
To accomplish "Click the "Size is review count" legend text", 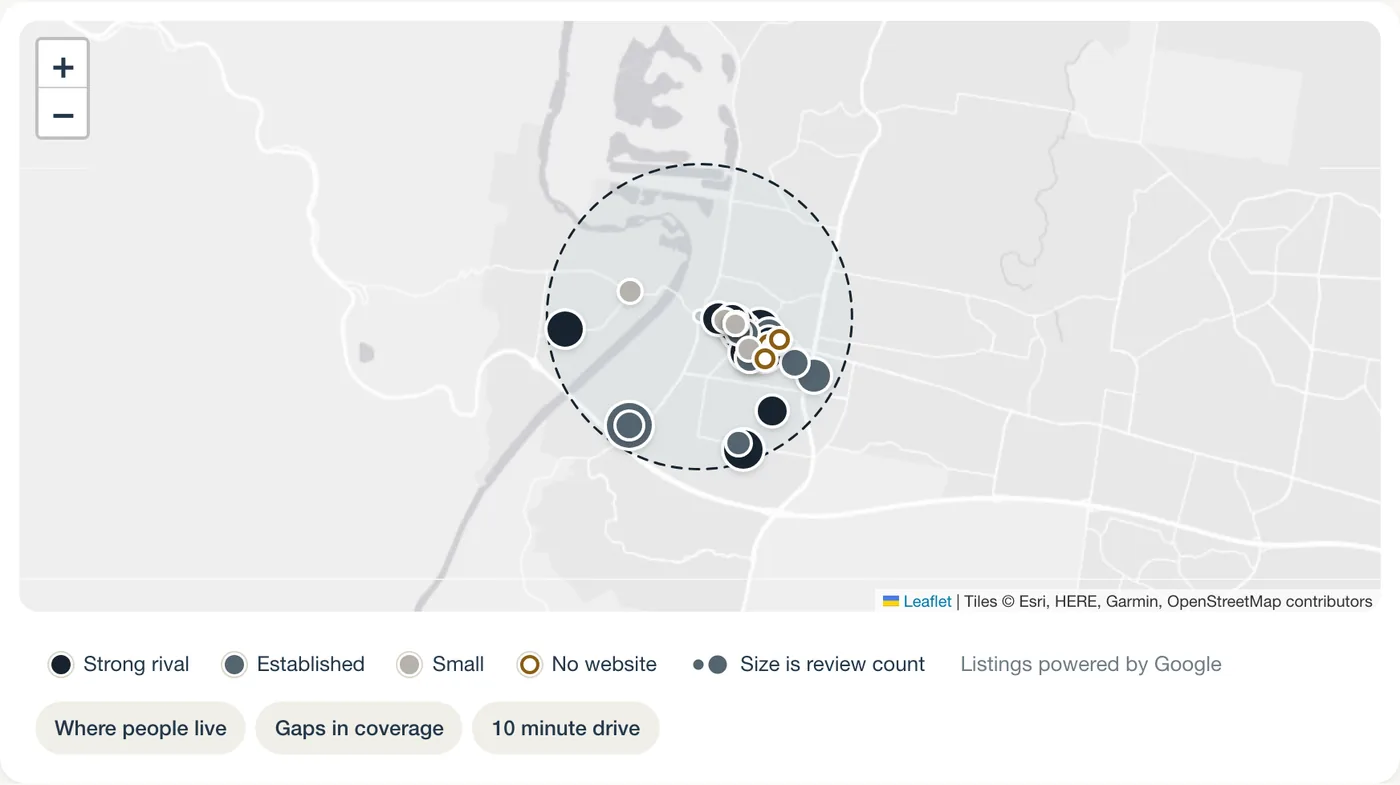I will pos(832,664).
